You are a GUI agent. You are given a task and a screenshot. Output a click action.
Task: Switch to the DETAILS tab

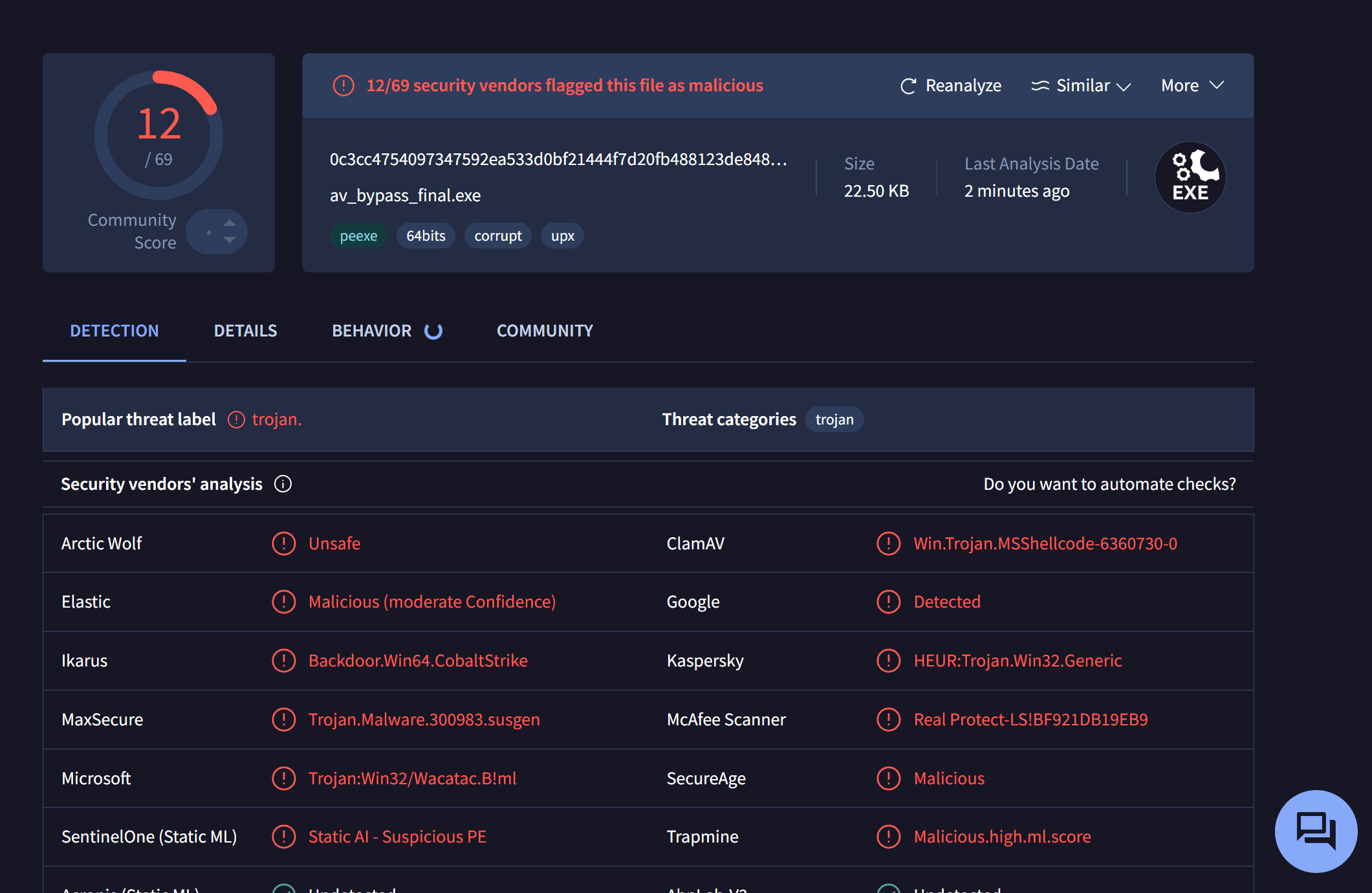(245, 331)
